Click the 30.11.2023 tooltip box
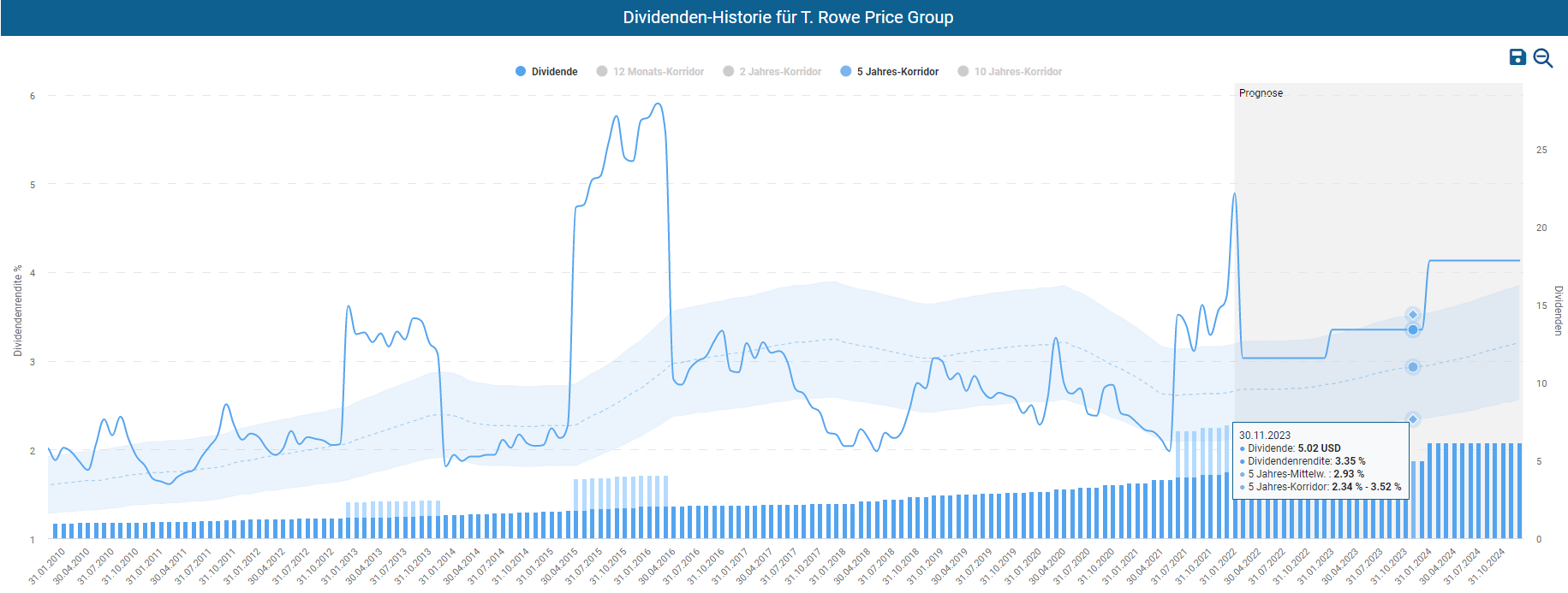The width and height of the screenshot is (1568, 593). [1320, 461]
